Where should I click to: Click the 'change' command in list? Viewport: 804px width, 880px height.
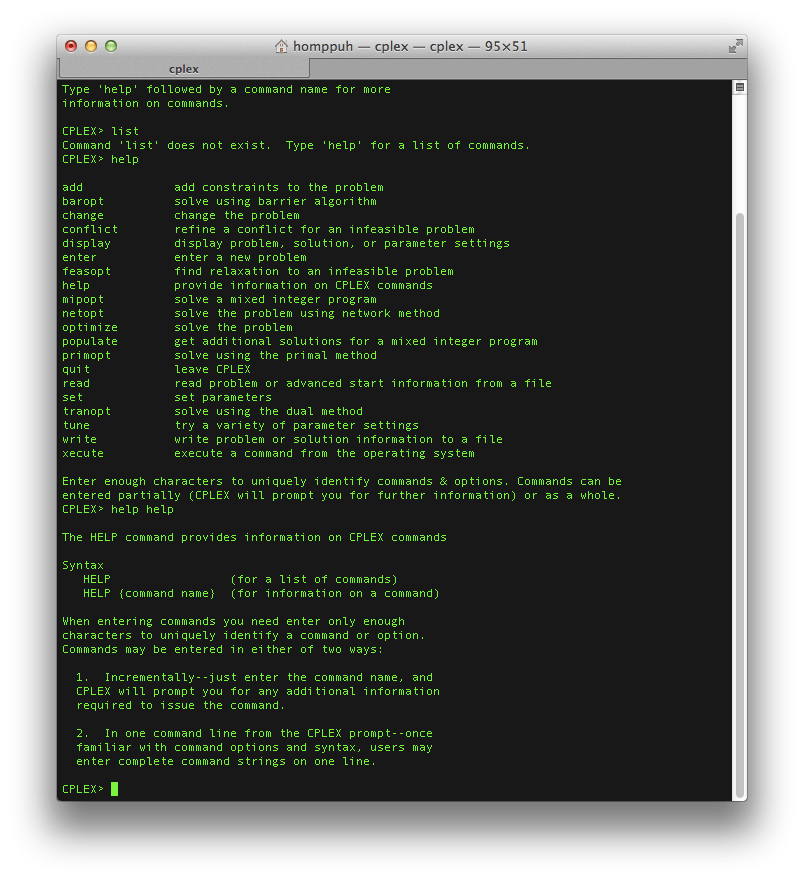[83, 216]
